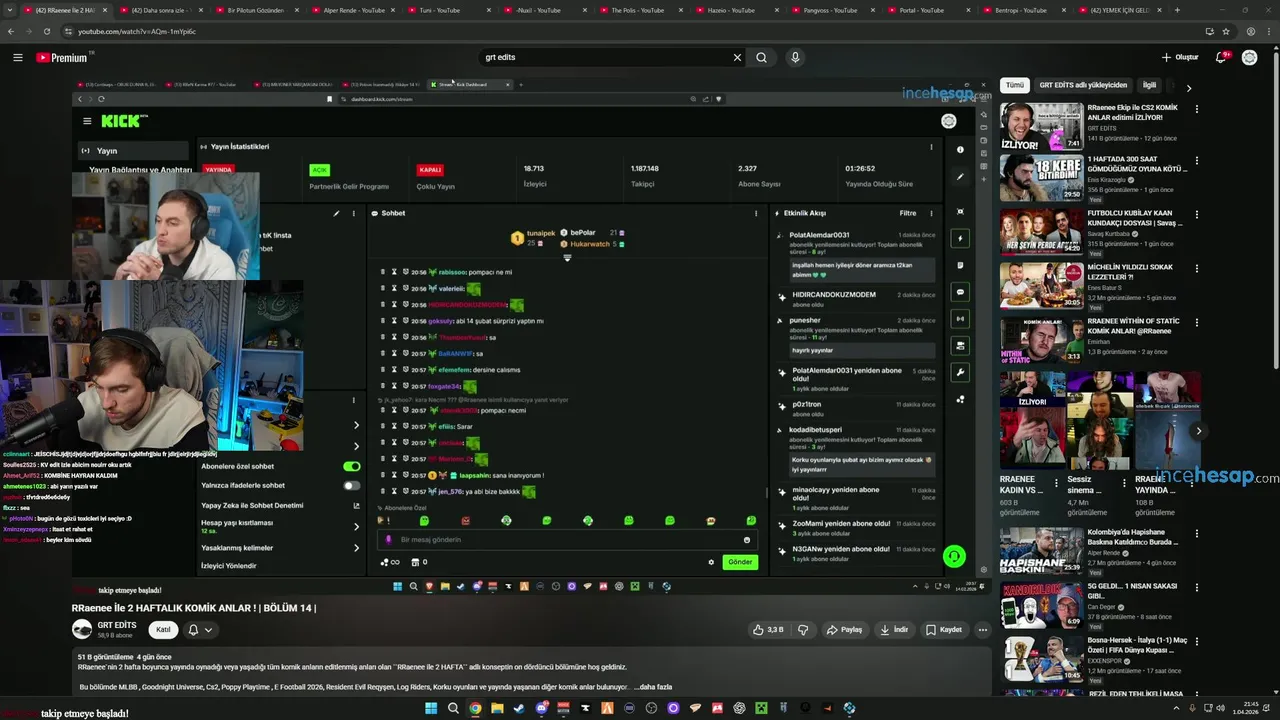Bookmark this page with the star
This screenshot has width=1280, height=720.
click(x=1226, y=31)
